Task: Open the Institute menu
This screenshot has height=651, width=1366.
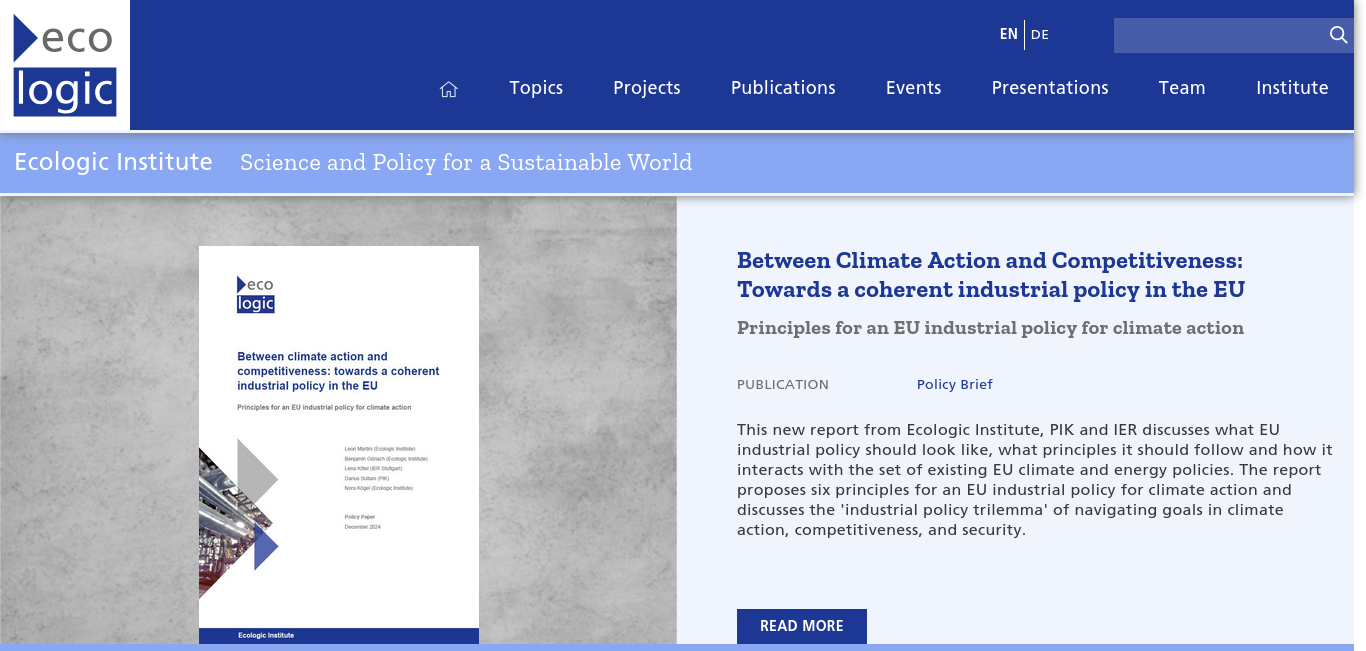Action: coord(1292,88)
